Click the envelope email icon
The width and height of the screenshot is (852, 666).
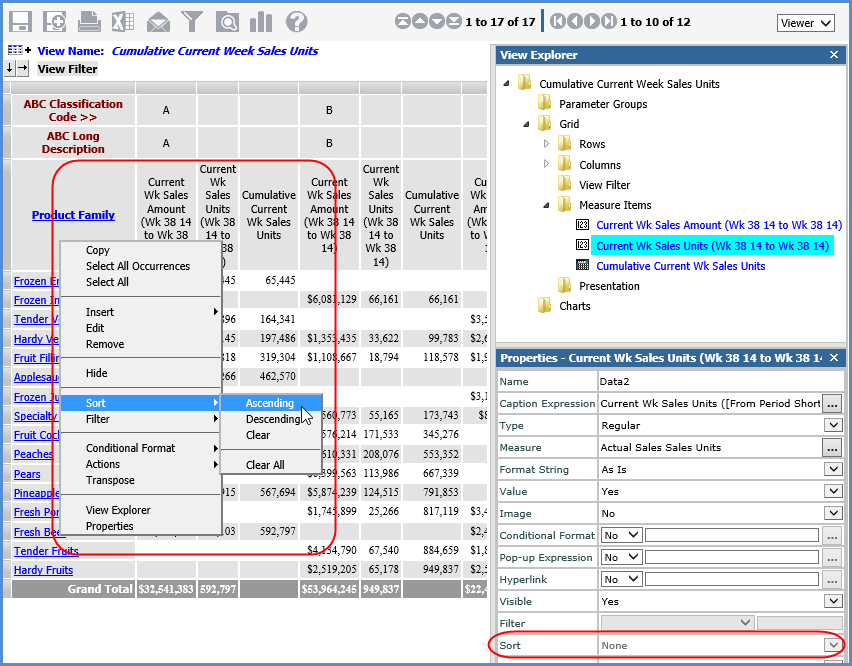pyautogui.click(x=158, y=21)
